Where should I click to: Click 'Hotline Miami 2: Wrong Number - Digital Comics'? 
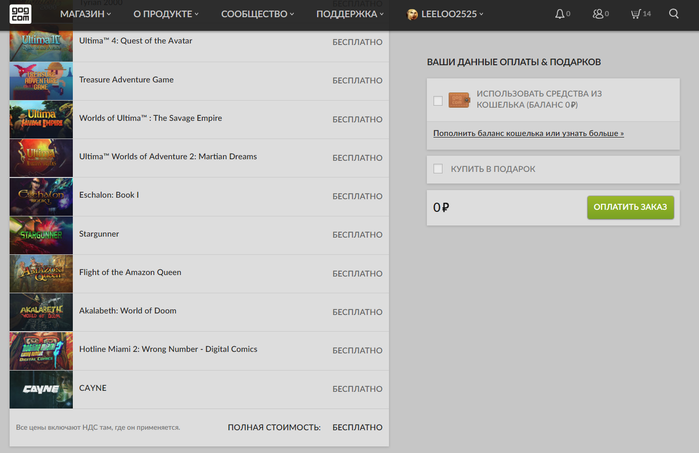point(168,349)
